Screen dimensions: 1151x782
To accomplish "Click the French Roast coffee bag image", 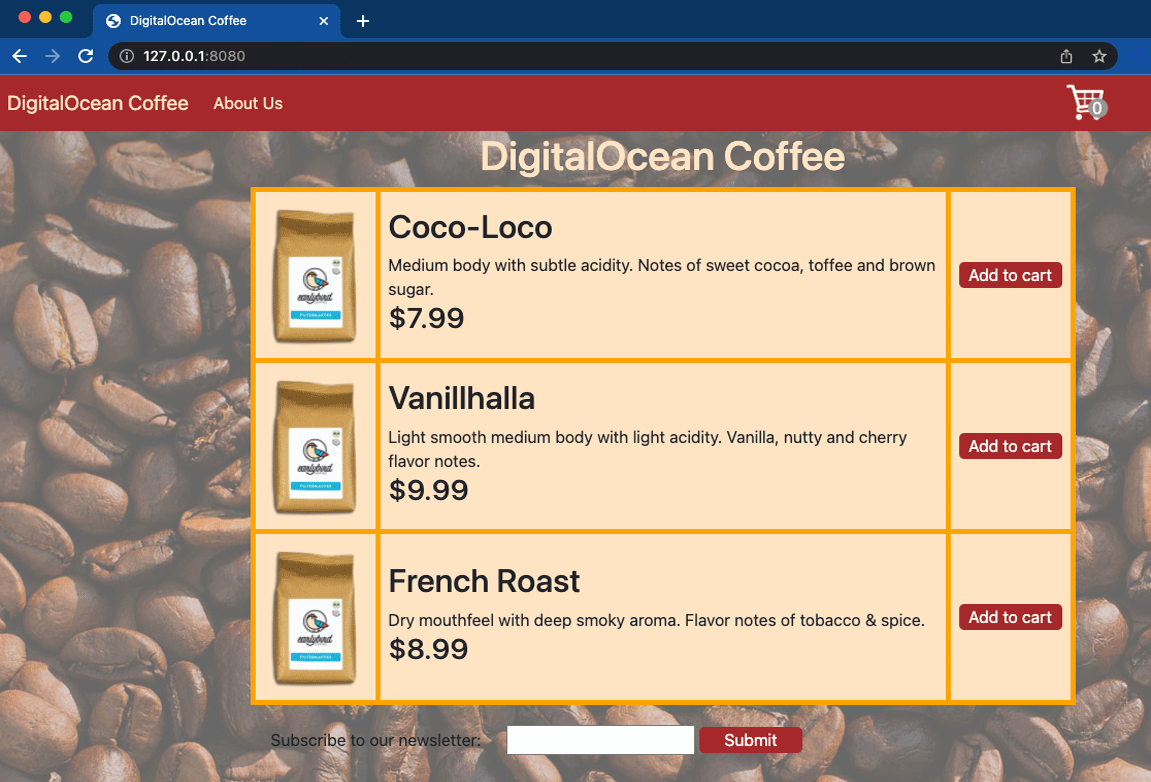I will point(315,618).
